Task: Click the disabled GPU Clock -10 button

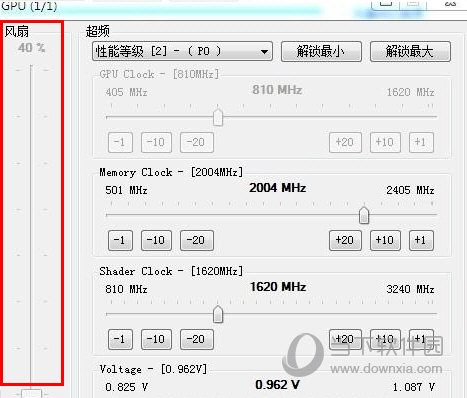Action: [x=156, y=142]
